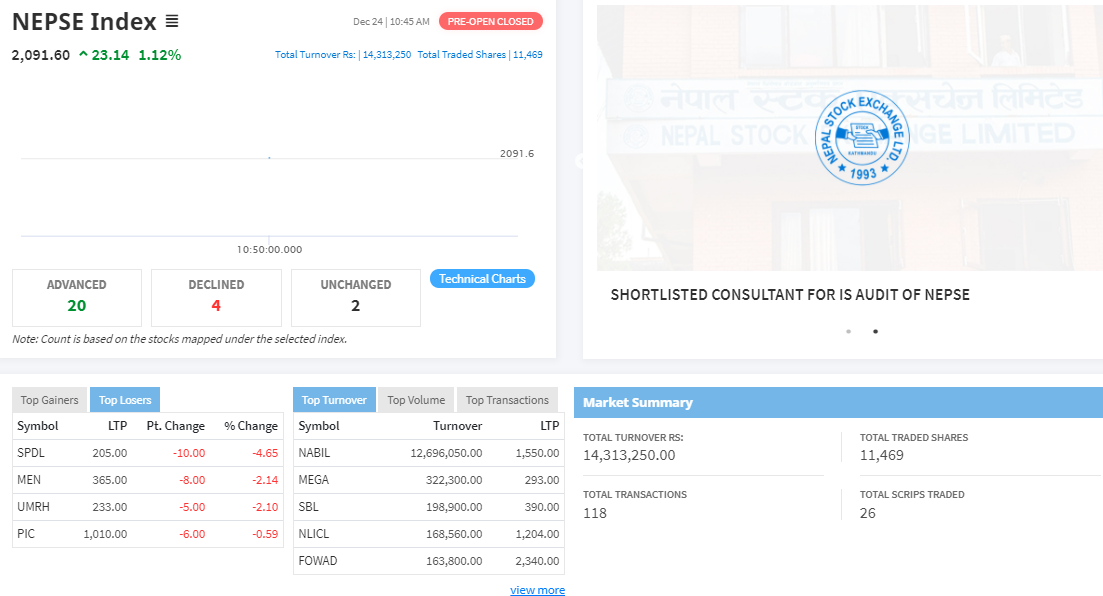This screenshot has width=1103, height=596.
Task: Select MEGA in Top Turnover table
Action: pos(314,480)
